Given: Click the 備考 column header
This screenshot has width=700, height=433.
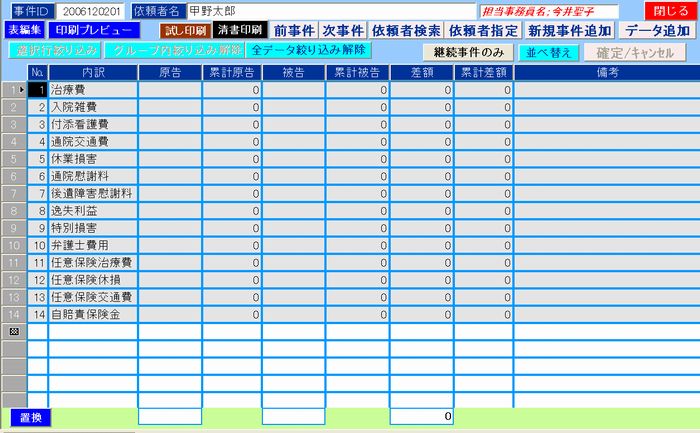Looking at the screenshot, I should click(604, 72).
